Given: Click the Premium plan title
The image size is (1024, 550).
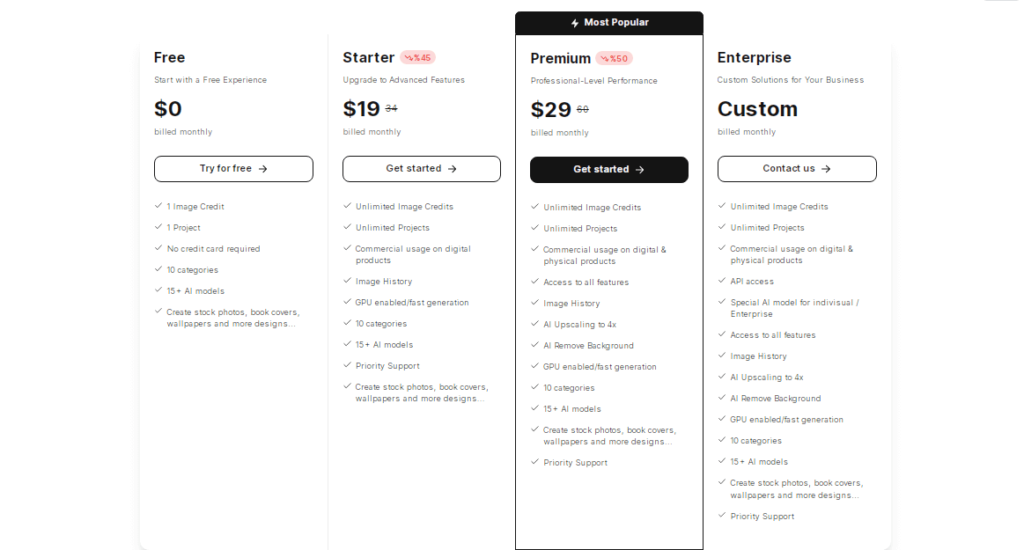Looking at the screenshot, I should (x=560, y=59).
